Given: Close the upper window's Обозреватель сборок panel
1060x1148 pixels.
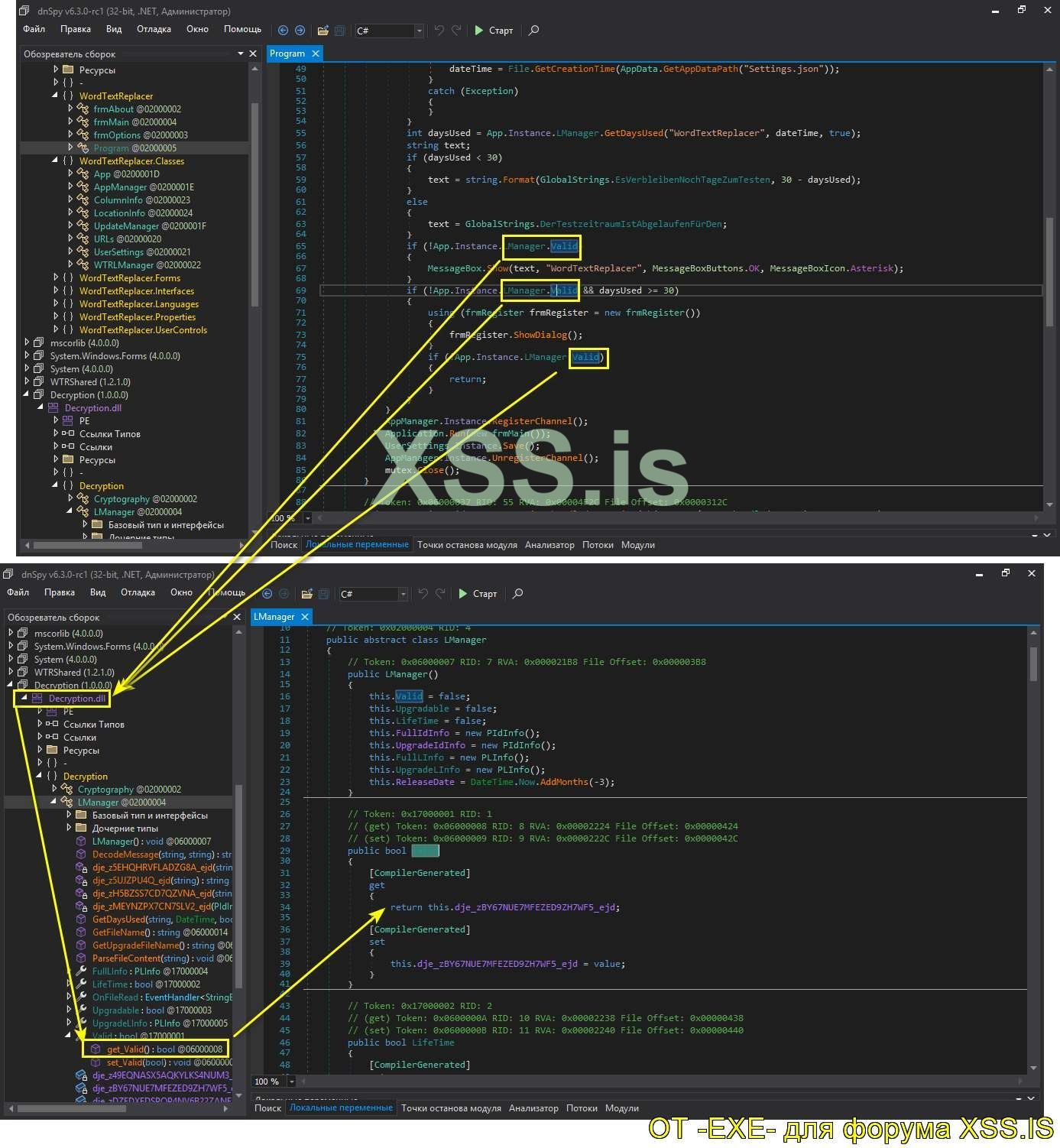Looking at the screenshot, I should (253, 54).
